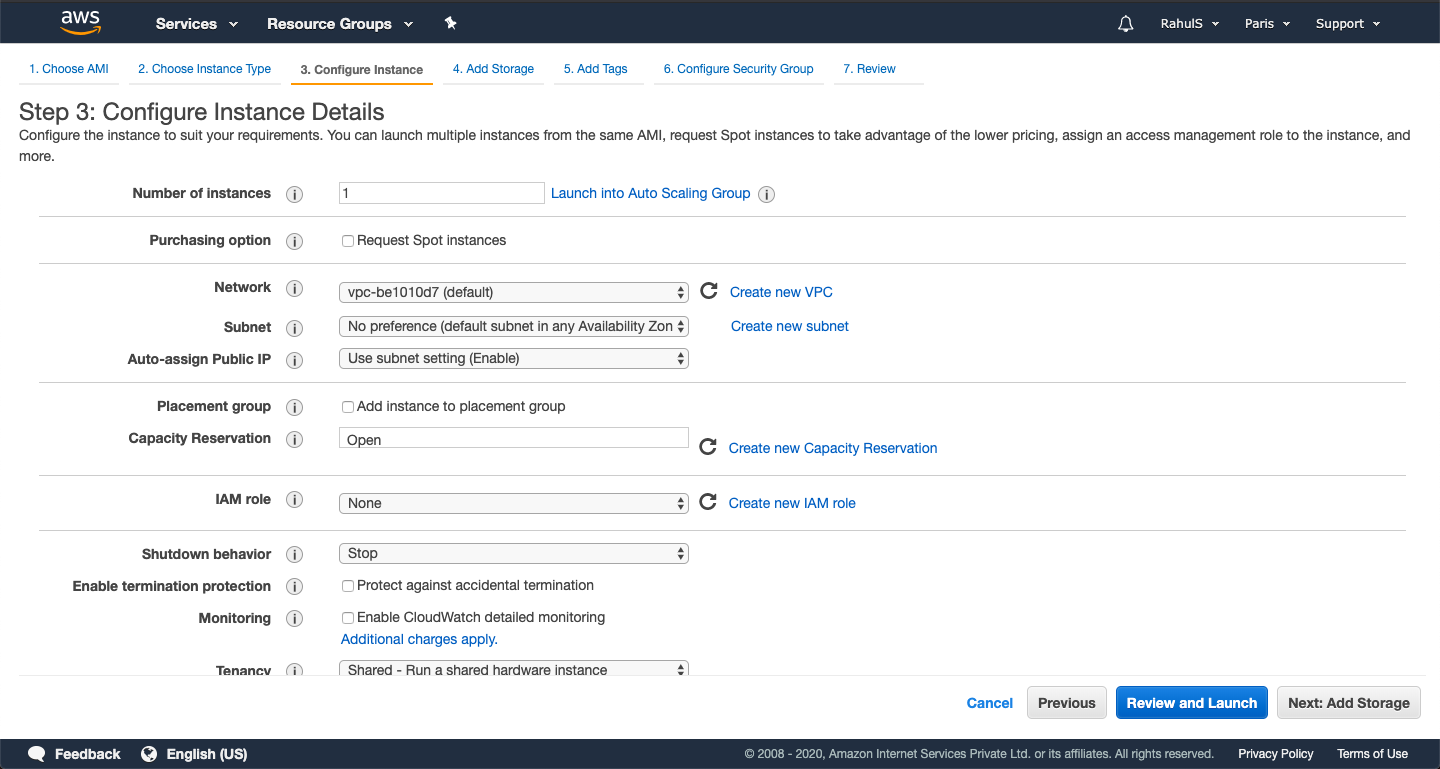Click refresh icon next to Network dropdown

click(709, 291)
